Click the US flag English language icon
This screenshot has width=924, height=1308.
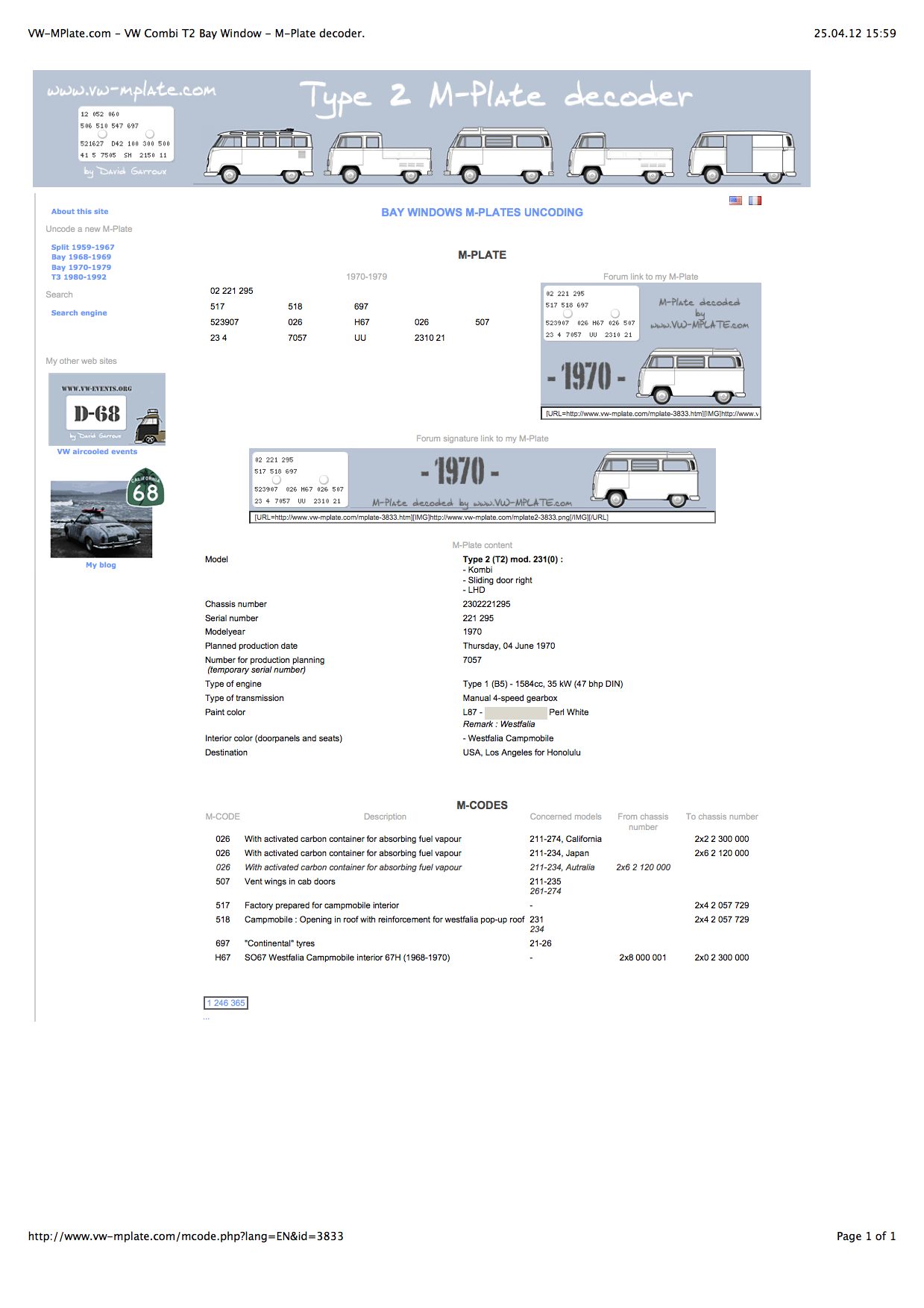click(x=735, y=201)
